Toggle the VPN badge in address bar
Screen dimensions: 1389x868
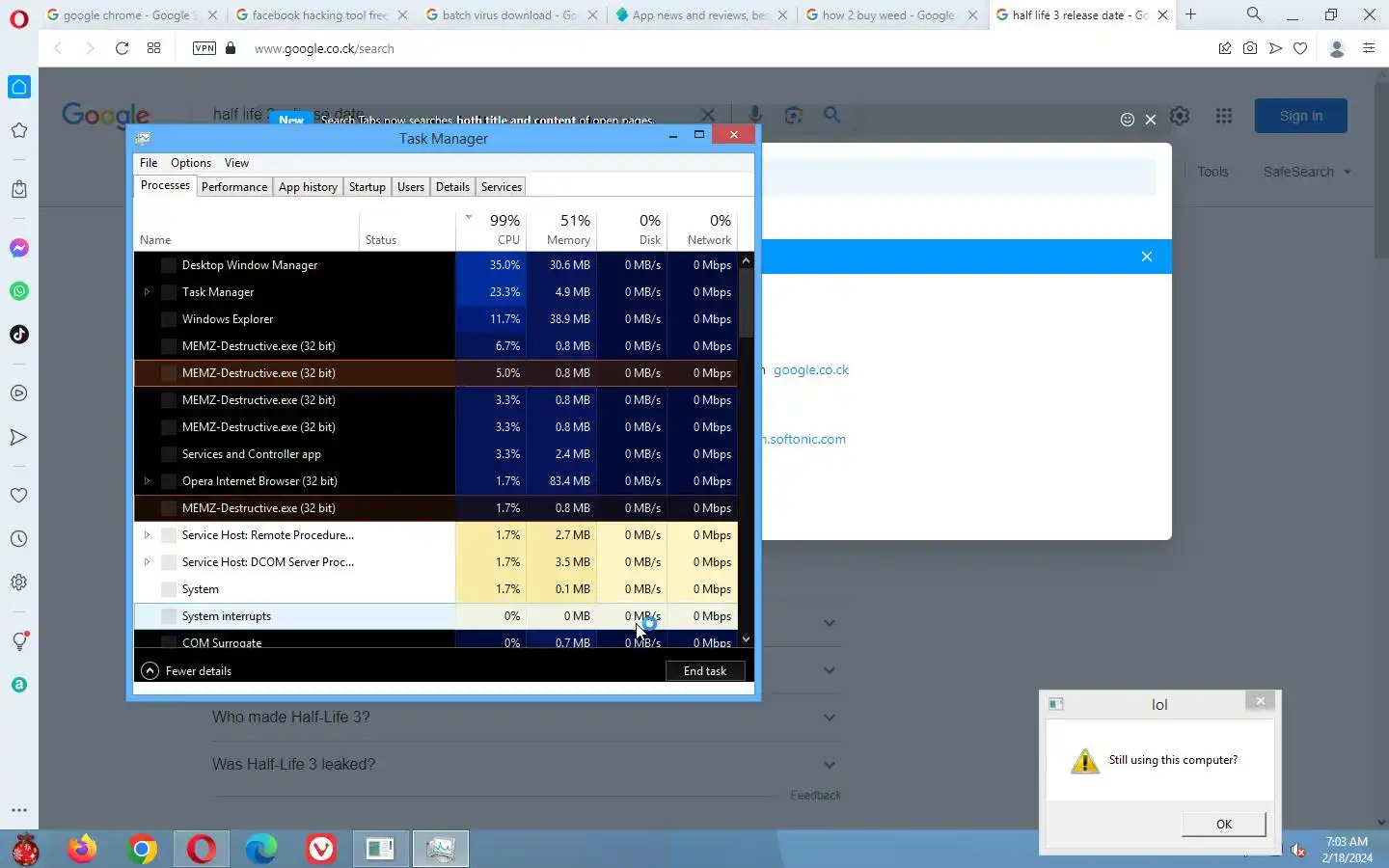(204, 48)
